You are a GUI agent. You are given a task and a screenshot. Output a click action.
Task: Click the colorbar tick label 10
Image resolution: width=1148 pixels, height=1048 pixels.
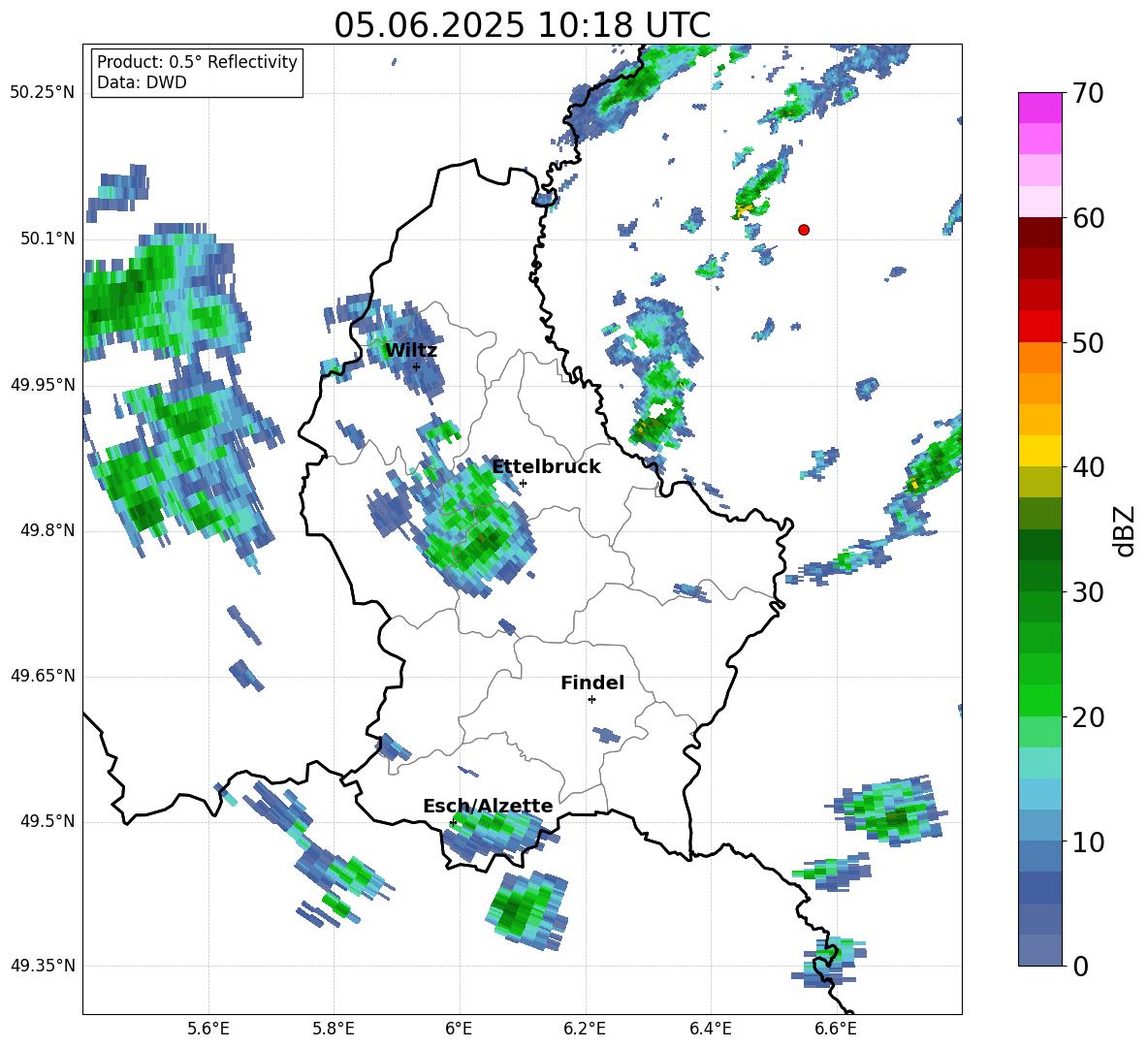point(1087,842)
